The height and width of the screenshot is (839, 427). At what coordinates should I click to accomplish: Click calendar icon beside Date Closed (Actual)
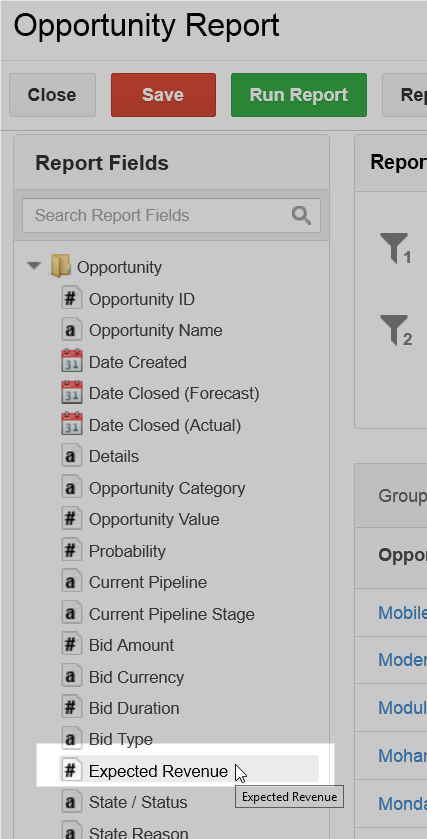click(71, 424)
